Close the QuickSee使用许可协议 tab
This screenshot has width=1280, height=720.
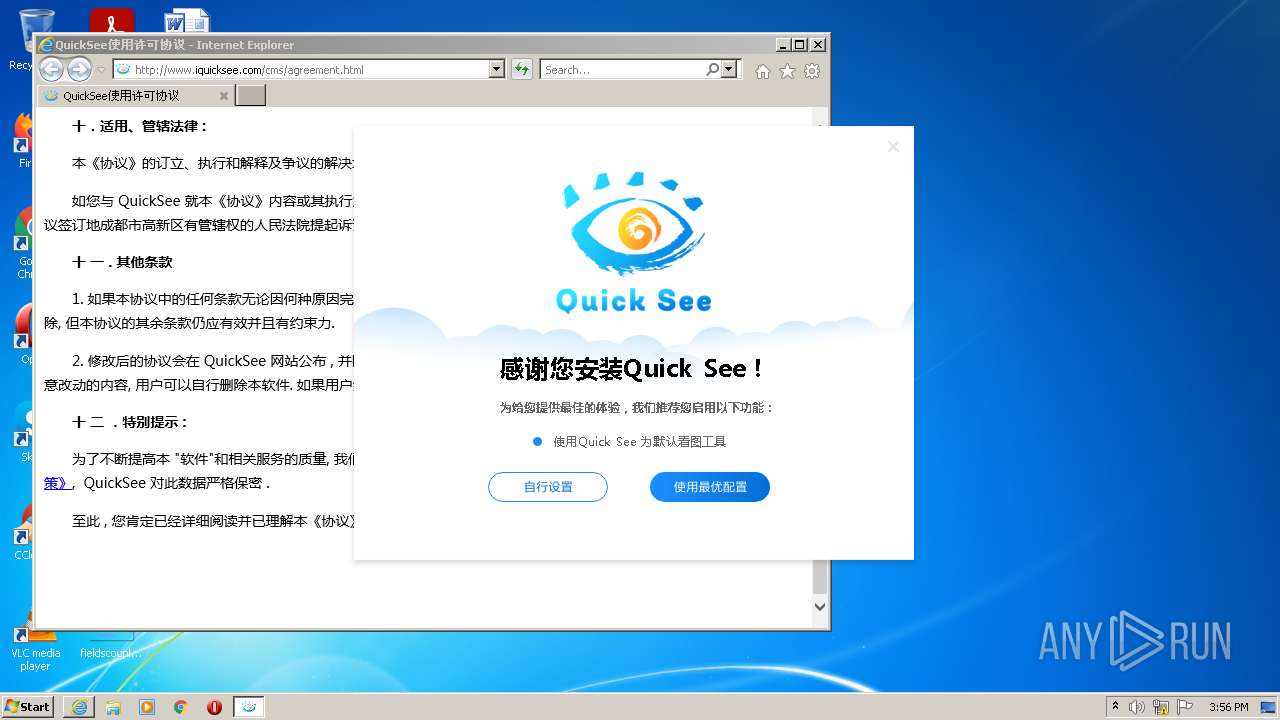pyautogui.click(x=223, y=96)
